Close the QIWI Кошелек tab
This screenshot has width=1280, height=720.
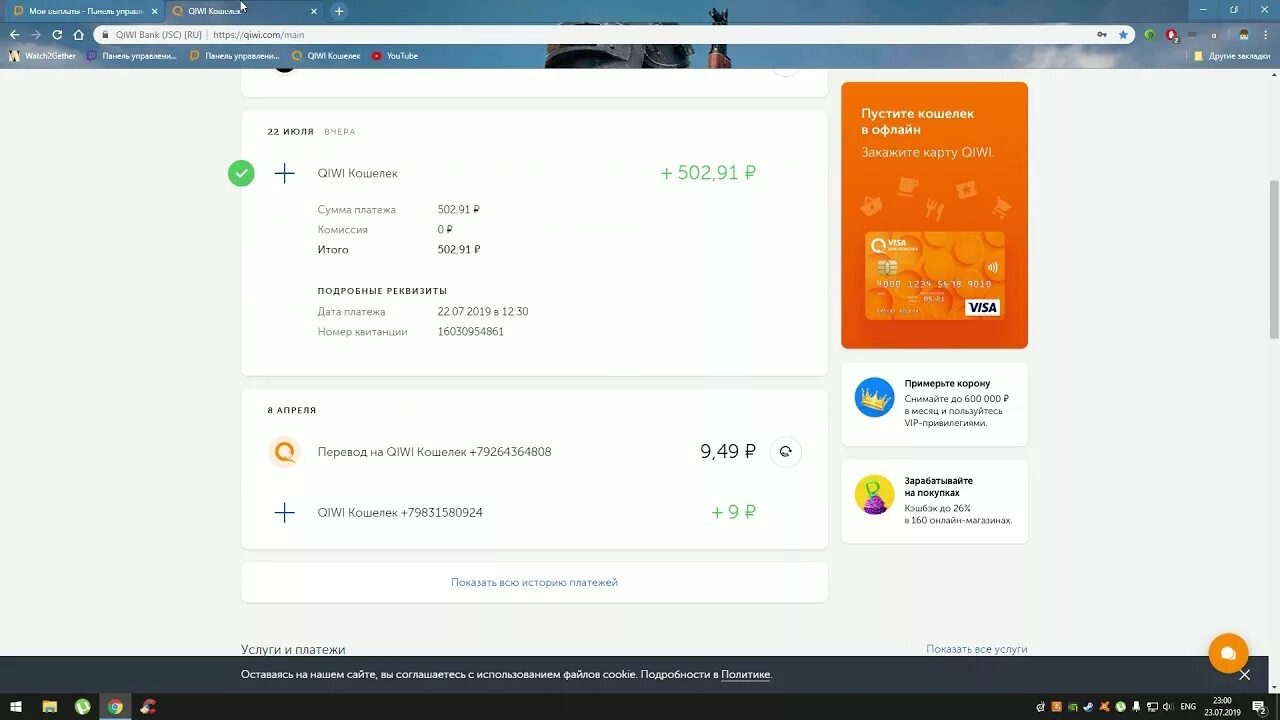point(314,11)
